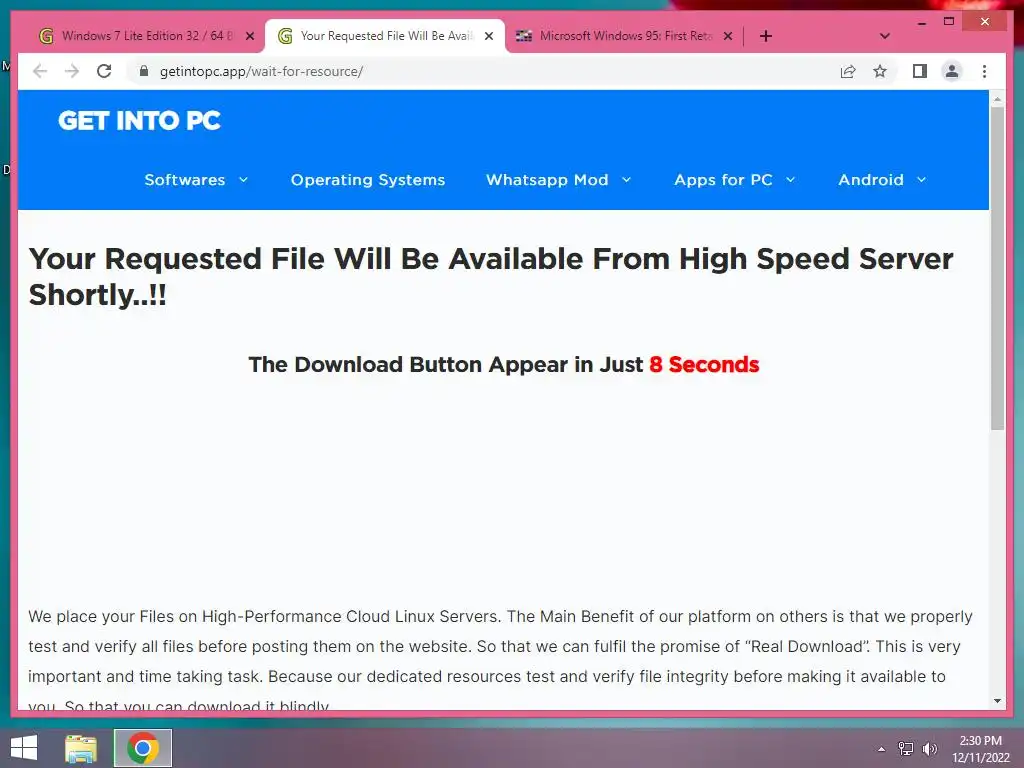Close the Your Requested File tab
Viewport: 1024px width, 768px height.
488,36
